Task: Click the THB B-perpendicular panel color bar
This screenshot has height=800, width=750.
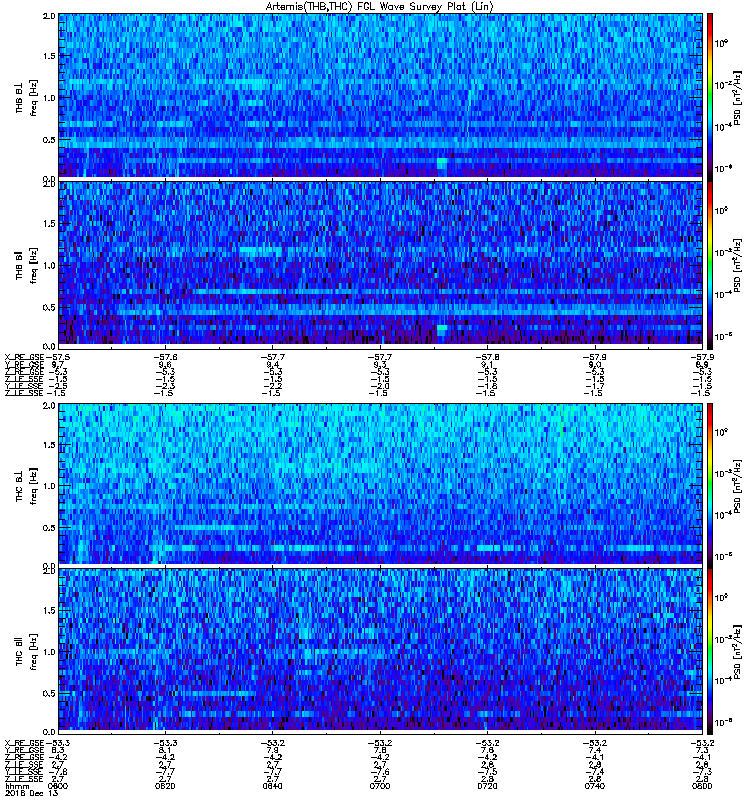Action: tap(710, 95)
